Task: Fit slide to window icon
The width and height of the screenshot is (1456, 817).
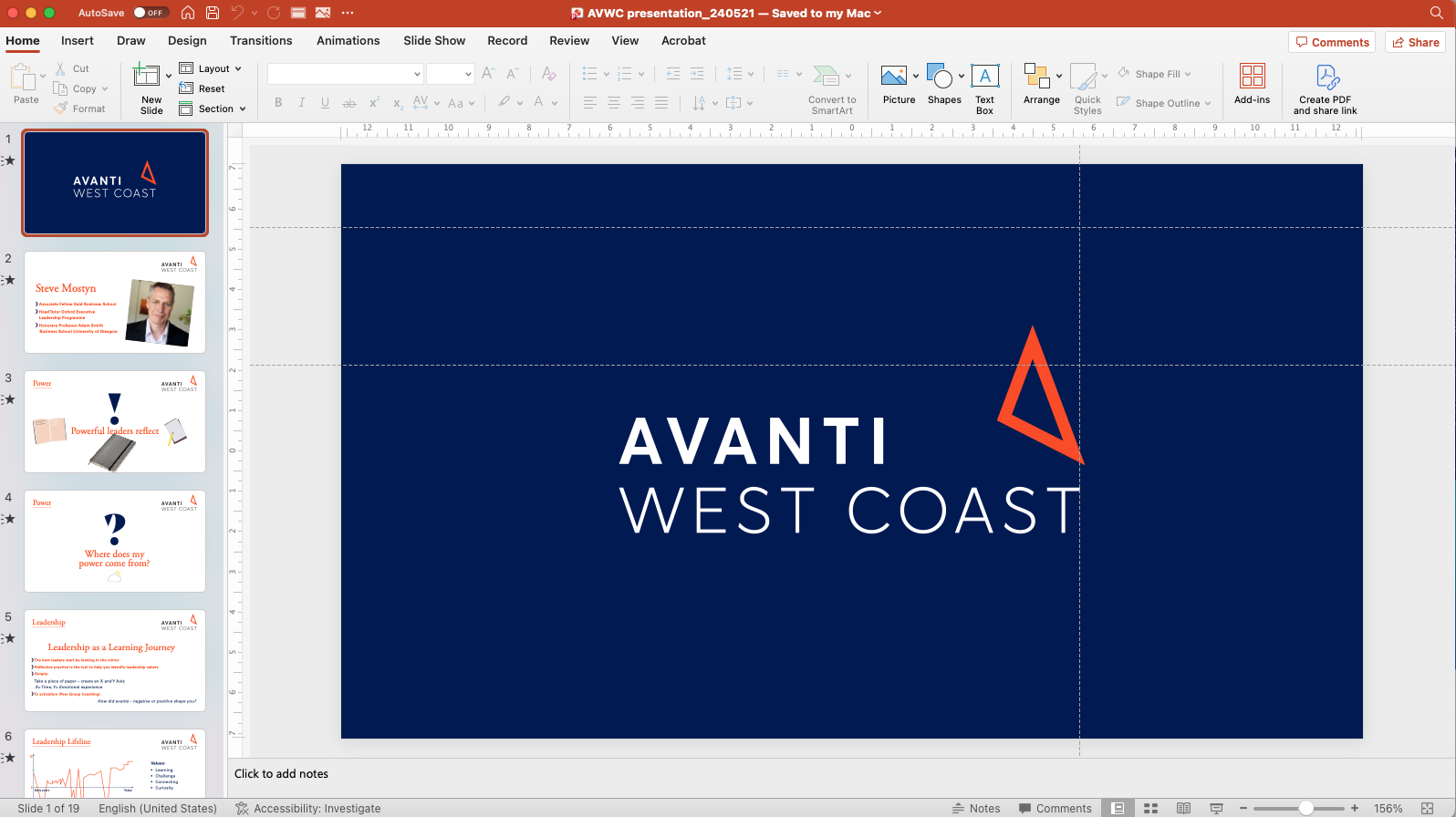Action: 1428,808
